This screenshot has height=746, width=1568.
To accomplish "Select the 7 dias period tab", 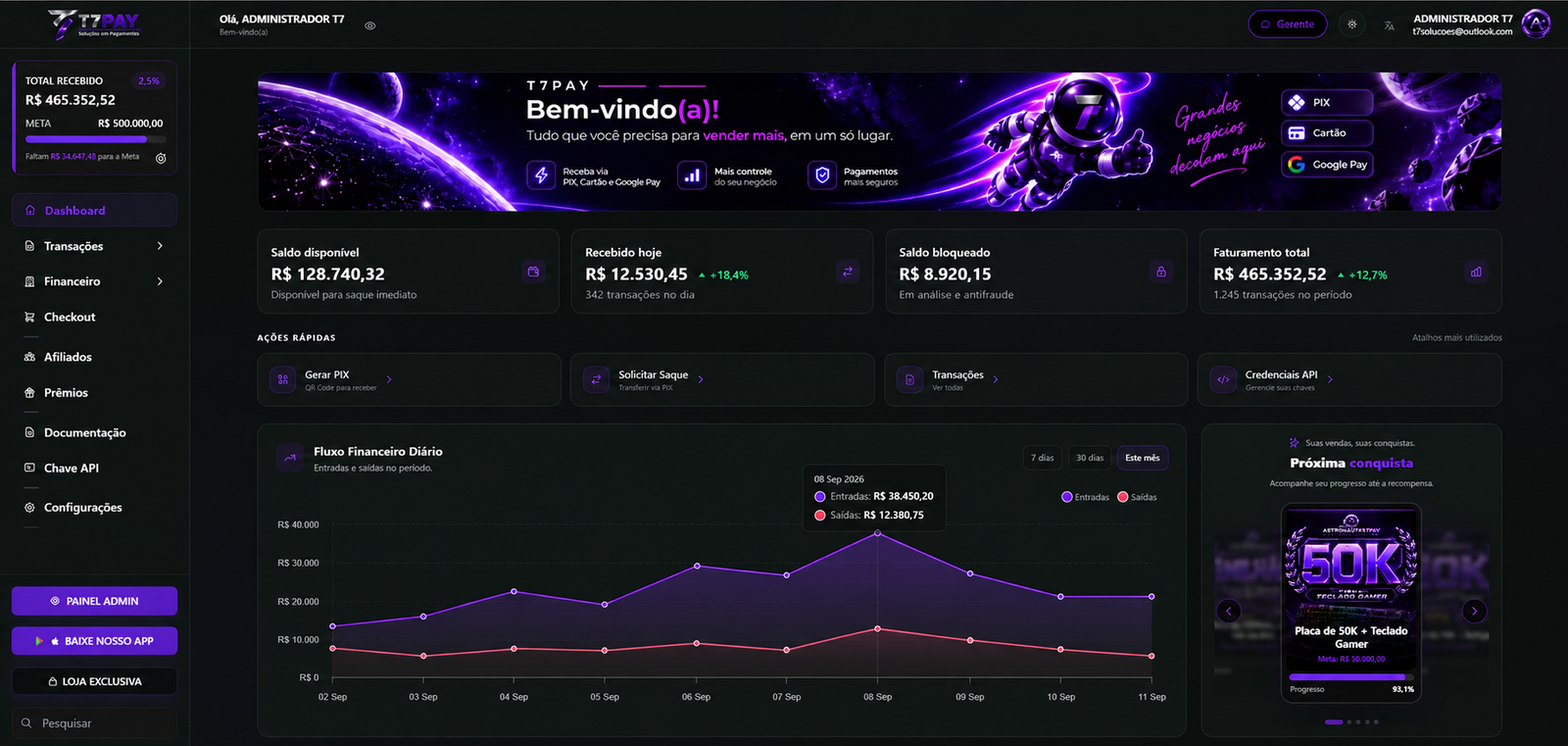I will pyautogui.click(x=1043, y=458).
